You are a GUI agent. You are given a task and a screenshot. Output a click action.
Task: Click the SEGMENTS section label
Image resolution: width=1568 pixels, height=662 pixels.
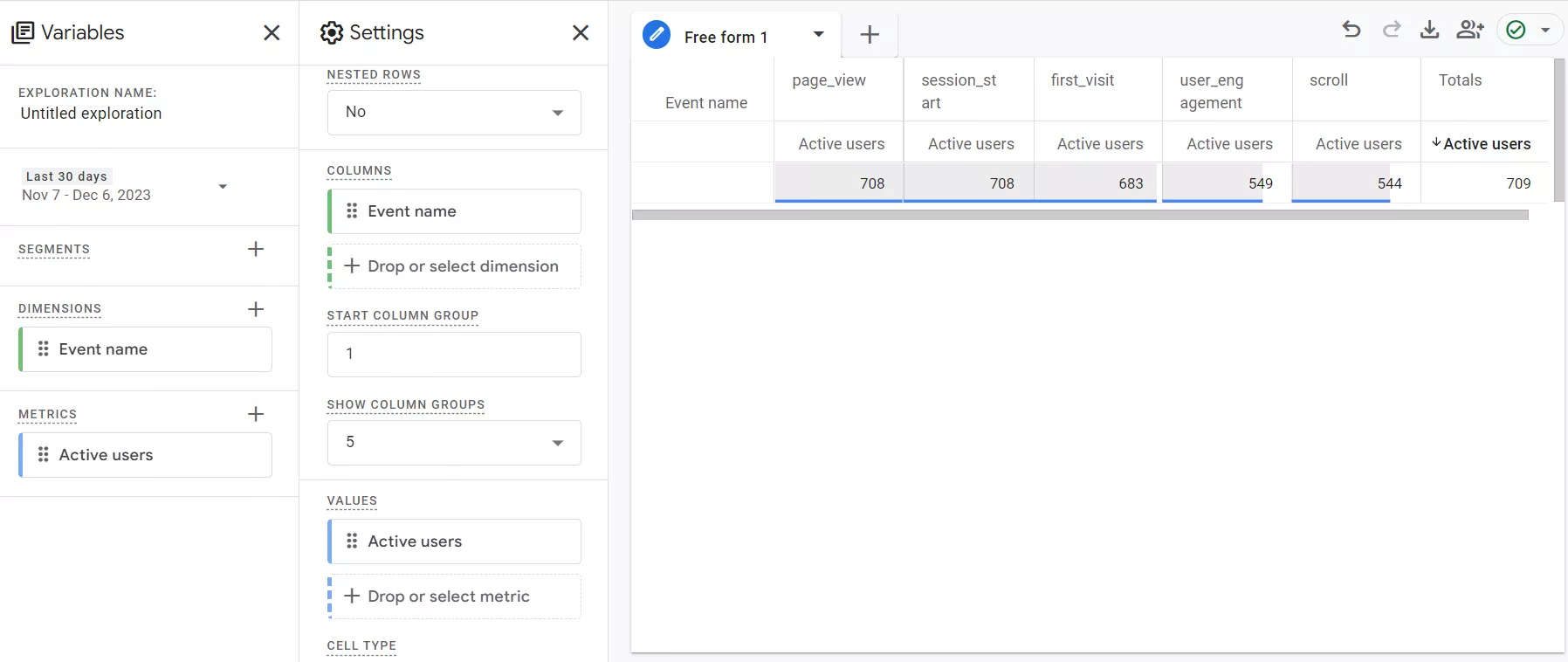(54, 249)
